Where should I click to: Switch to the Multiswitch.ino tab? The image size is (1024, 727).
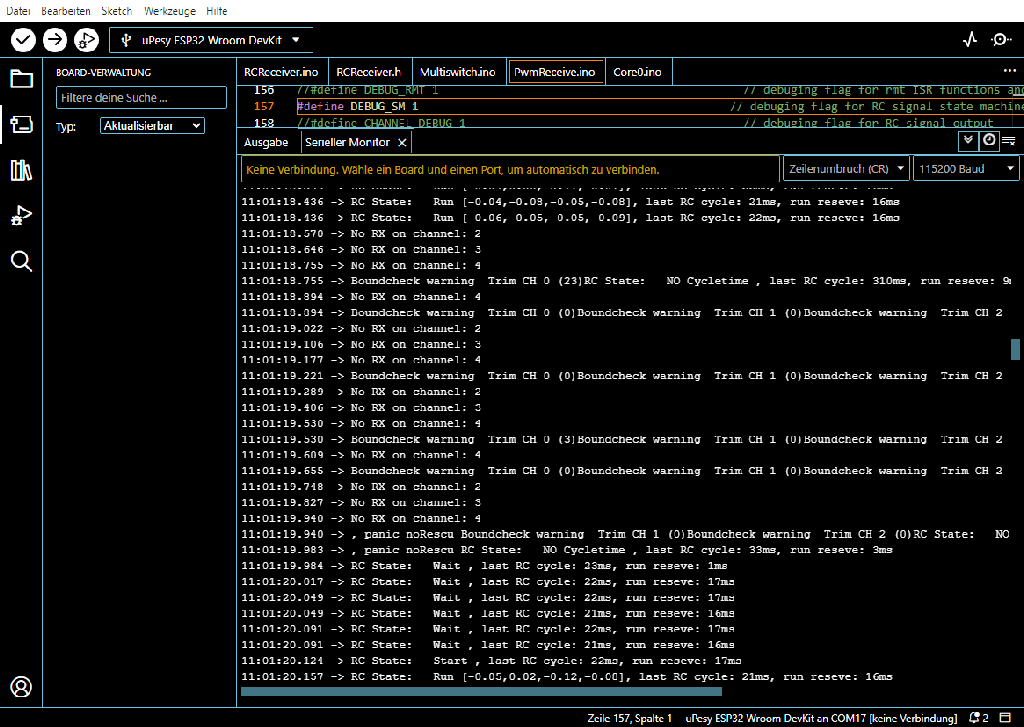point(457,72)
